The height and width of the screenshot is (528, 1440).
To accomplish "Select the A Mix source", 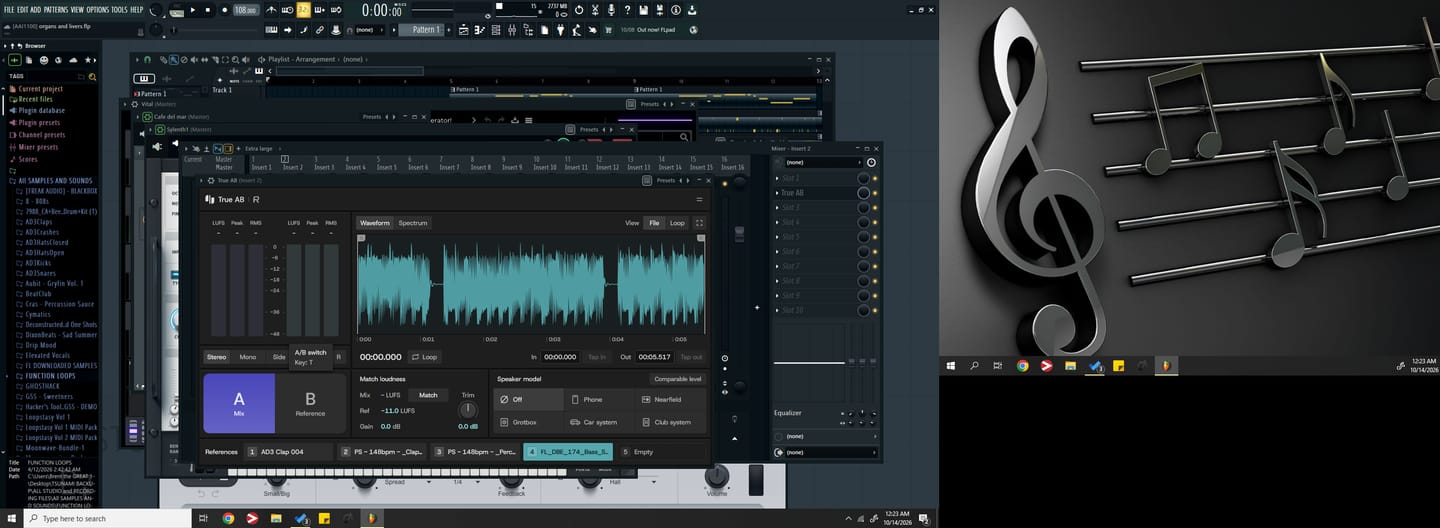I will 239,403.
